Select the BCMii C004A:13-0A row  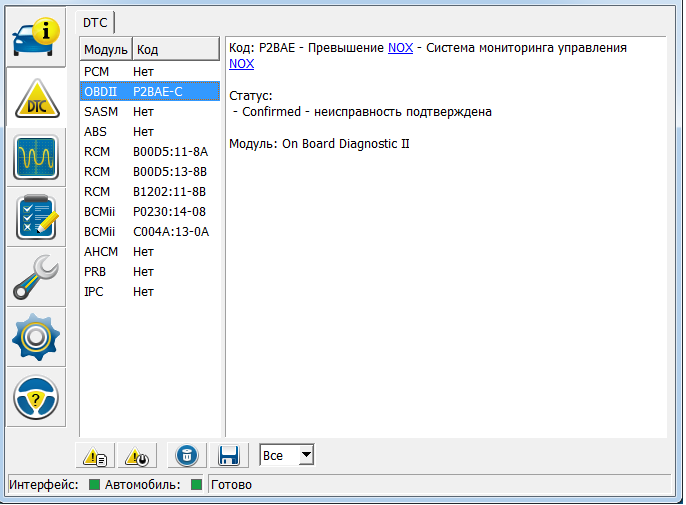pyautogui.click(x=150, y=231)
